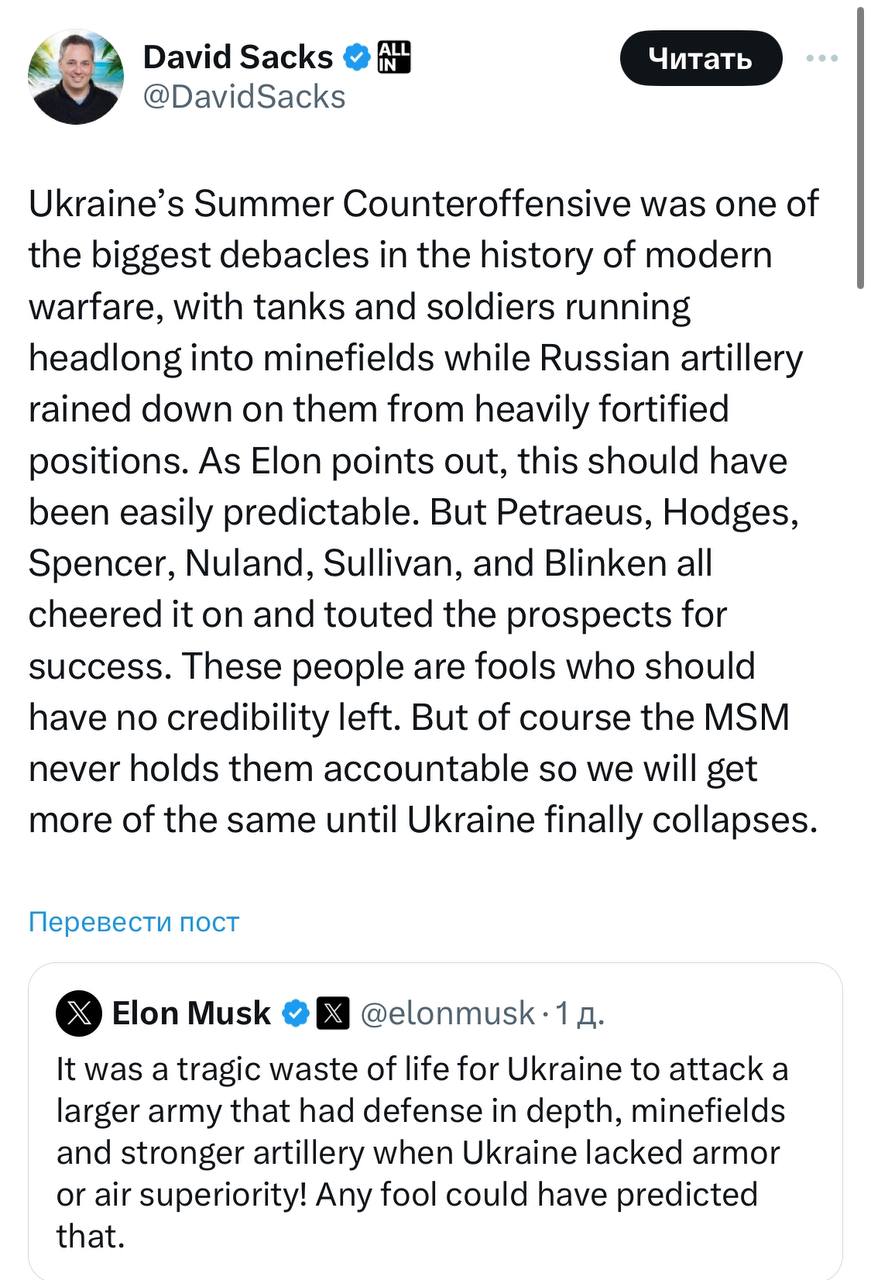Open the @elonmusk handle
Image resolution: width=871 pixels, height=1280 pixels.
tap(446, 1013)
